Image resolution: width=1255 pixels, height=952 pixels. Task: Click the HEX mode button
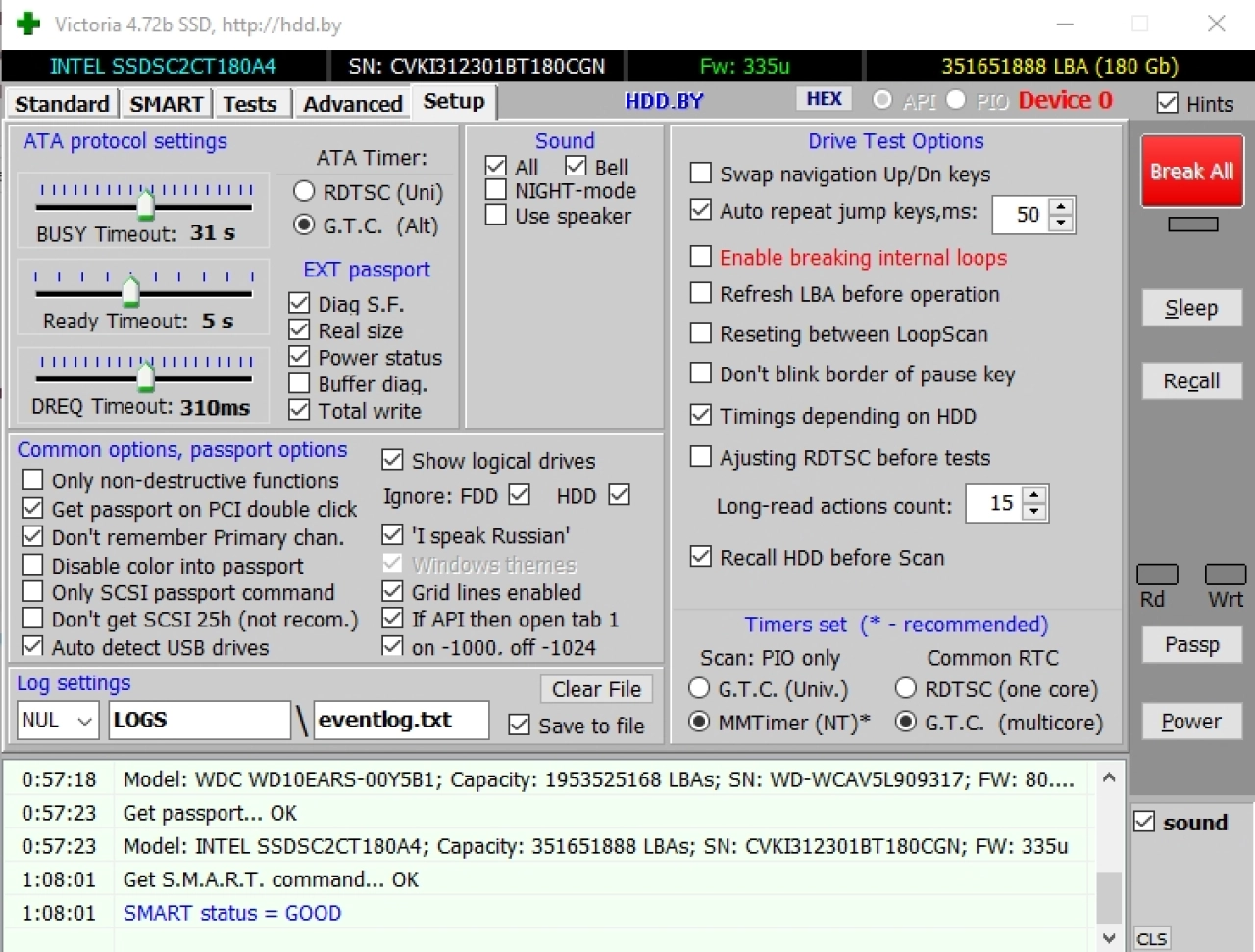point(824,99)
